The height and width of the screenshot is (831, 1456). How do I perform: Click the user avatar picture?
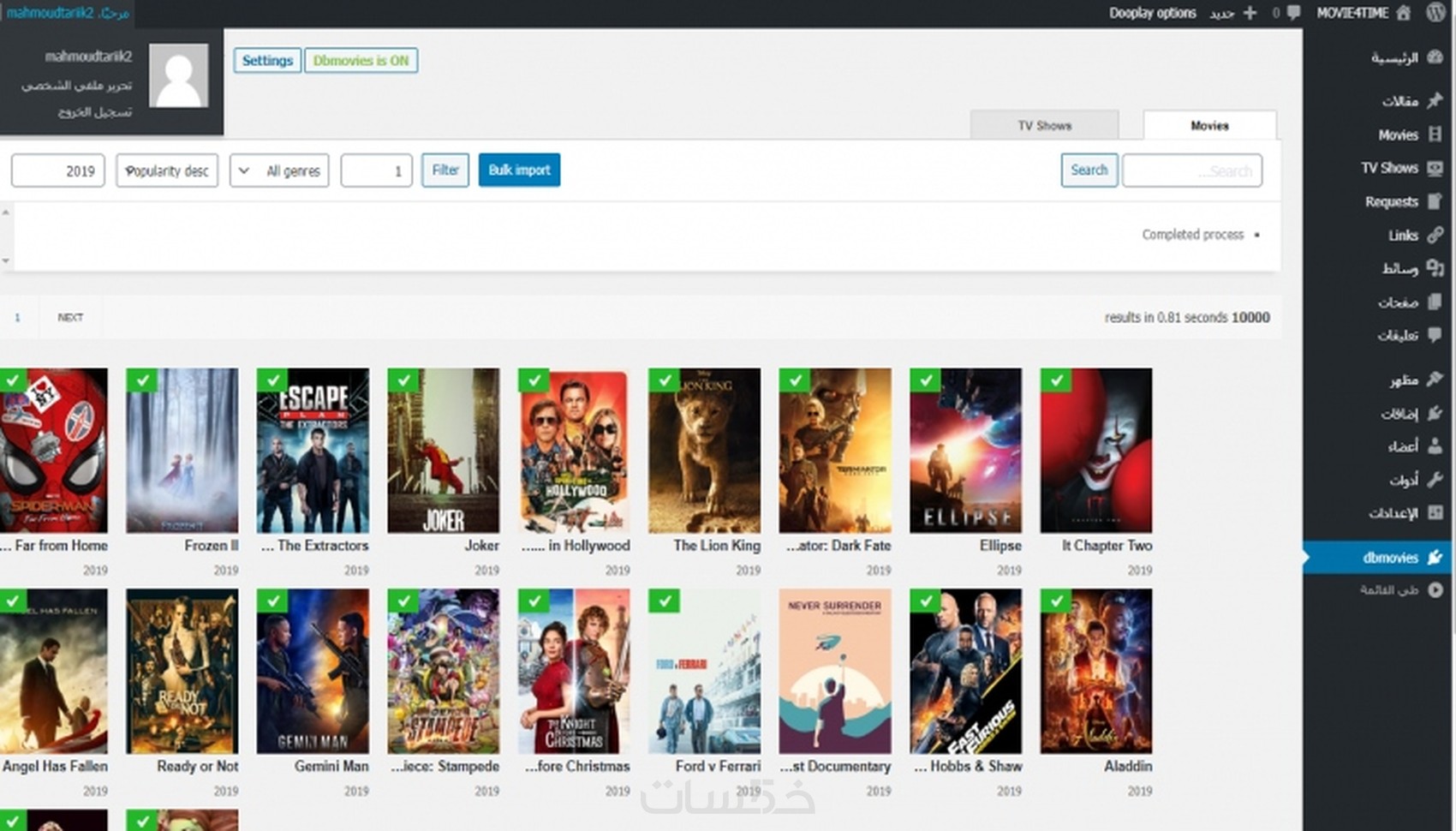pyautogui.click(x=179, y=75)
